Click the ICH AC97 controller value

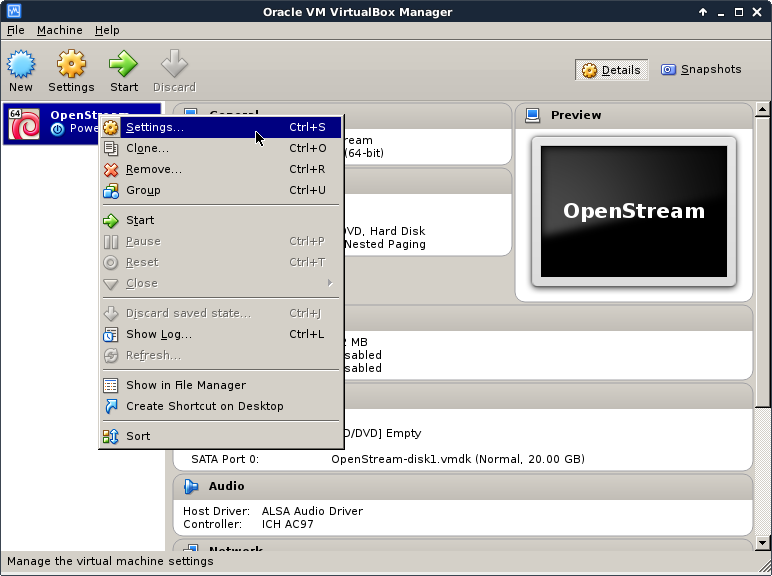(288, 524)
